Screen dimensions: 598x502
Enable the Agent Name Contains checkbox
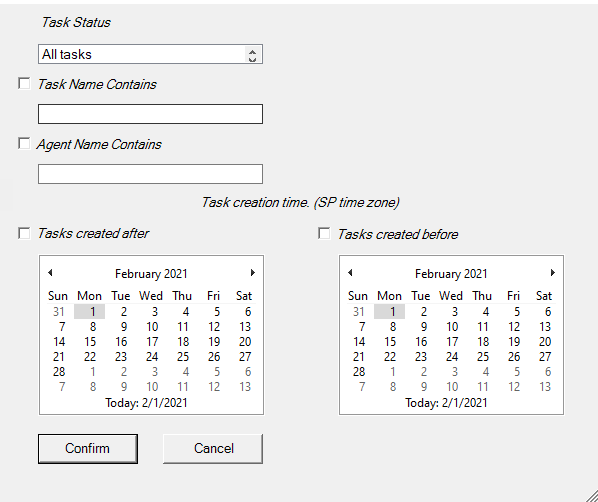click(x=24, y=144)
